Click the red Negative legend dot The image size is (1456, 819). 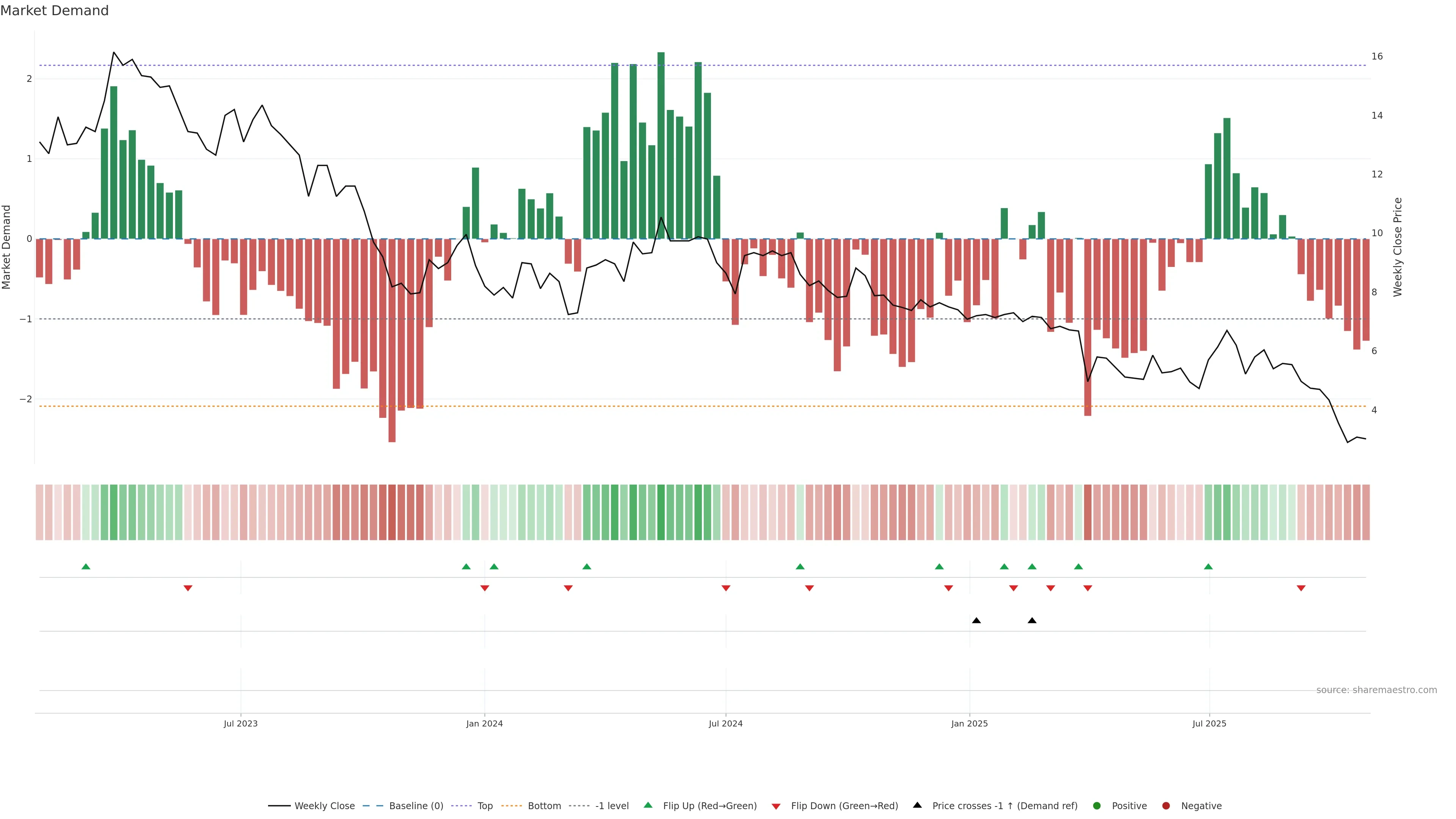[x=1166, y=805]
